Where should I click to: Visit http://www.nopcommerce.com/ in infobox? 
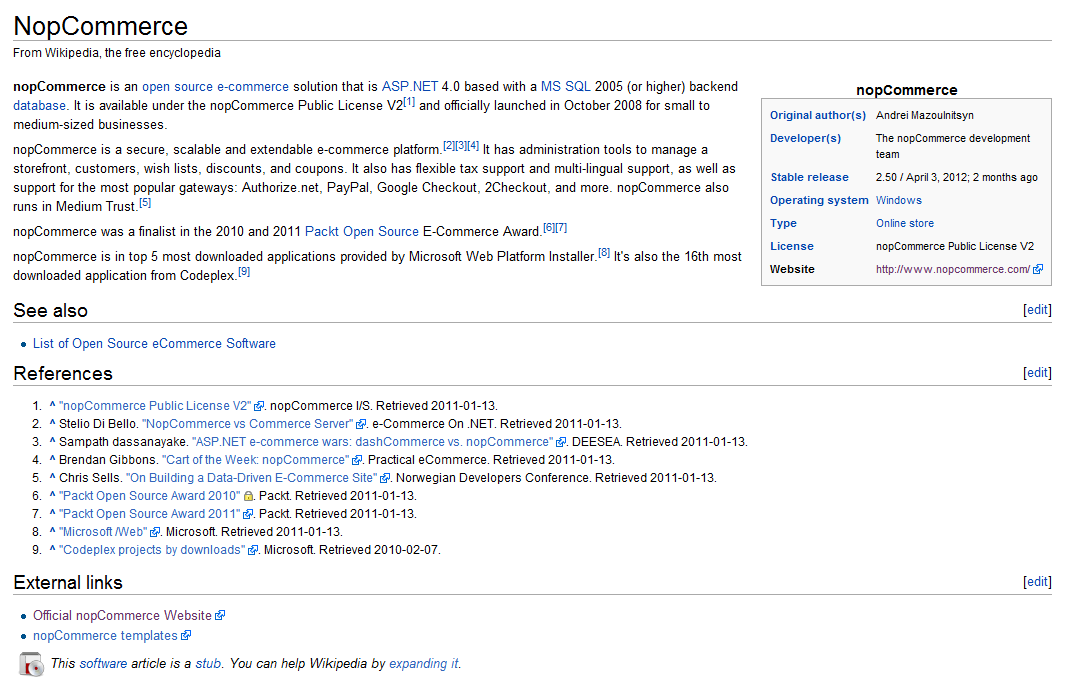click(952, 269)
